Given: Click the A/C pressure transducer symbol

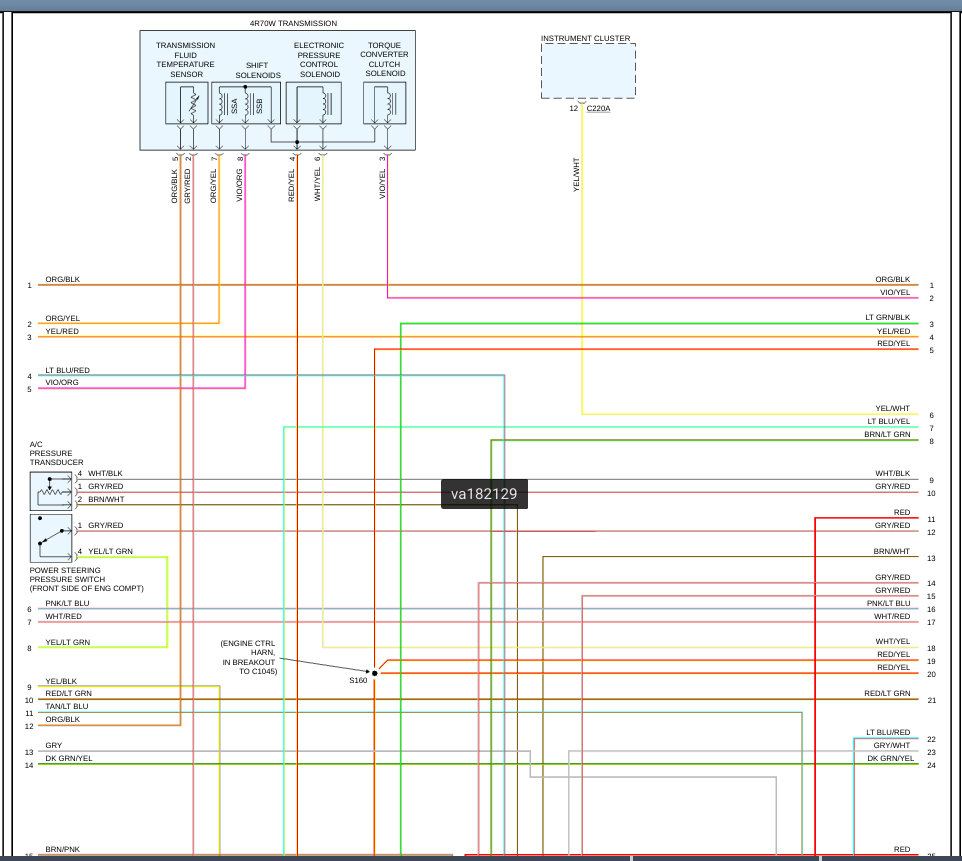Looking at the screenshot, I should pyautogui.click(x=51, y=491).
